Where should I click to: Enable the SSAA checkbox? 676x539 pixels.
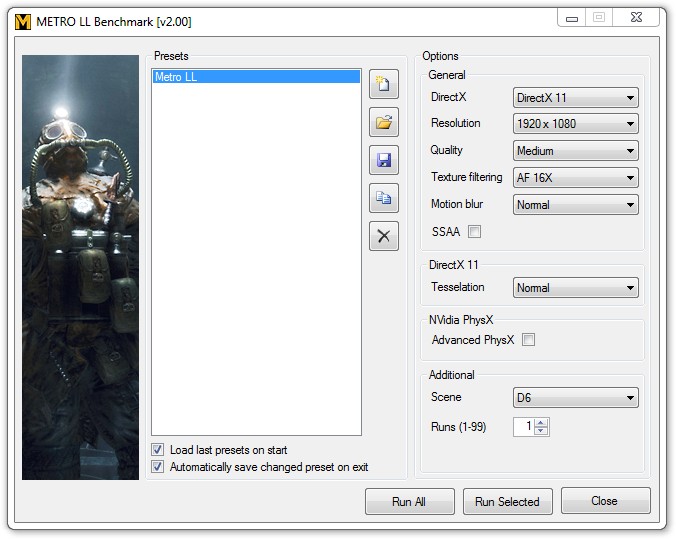tap(474, 232)
